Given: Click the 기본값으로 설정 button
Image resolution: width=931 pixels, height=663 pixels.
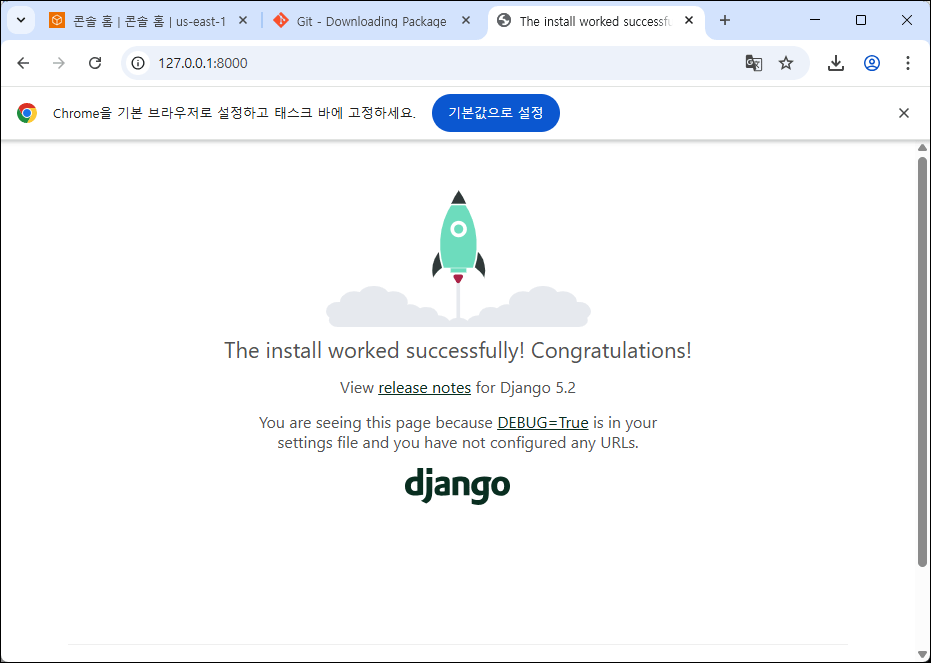Looking at the screenshot, I should (496, 113).
